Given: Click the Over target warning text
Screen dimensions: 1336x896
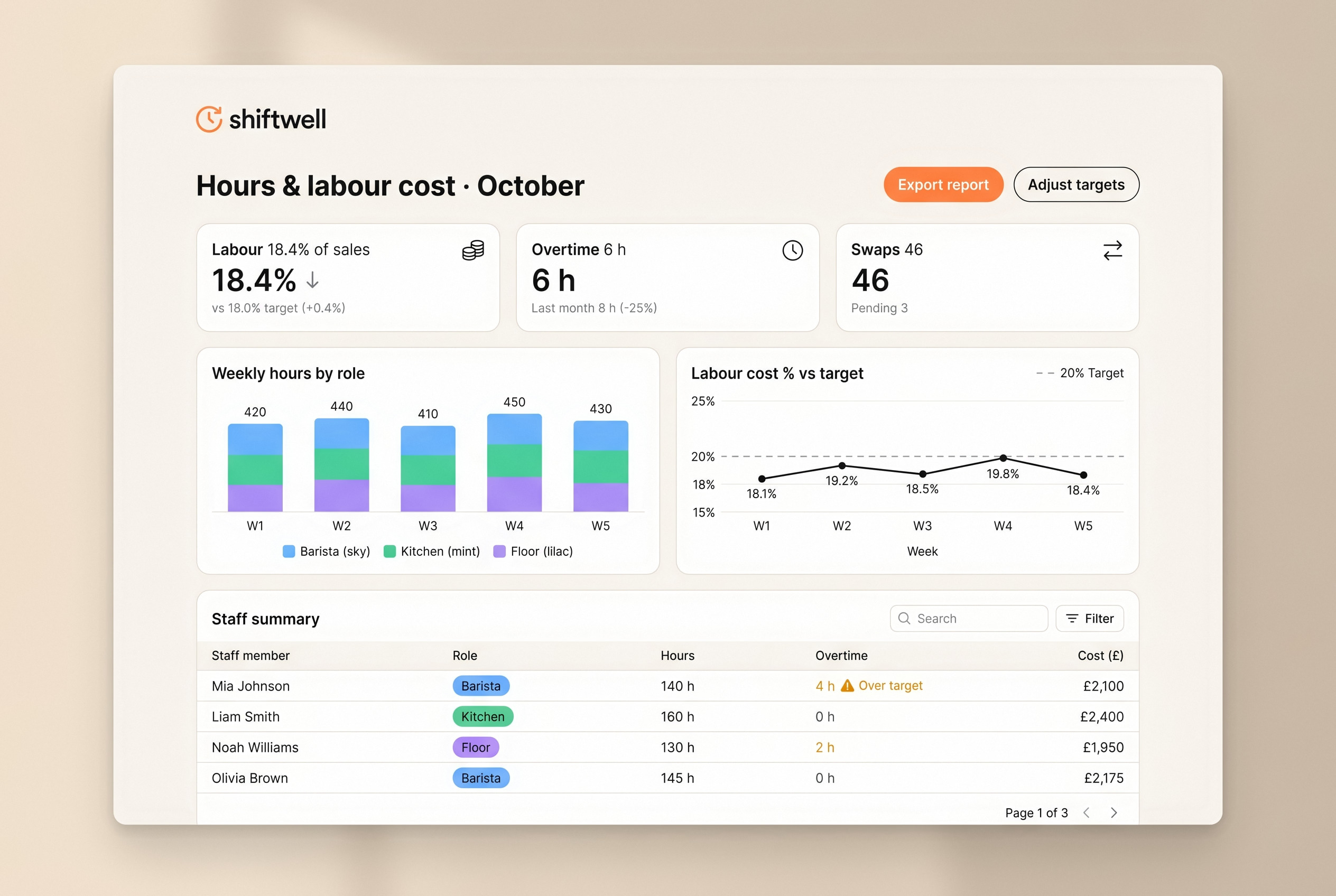Looking at the screenshot, I should coord(890,686).
